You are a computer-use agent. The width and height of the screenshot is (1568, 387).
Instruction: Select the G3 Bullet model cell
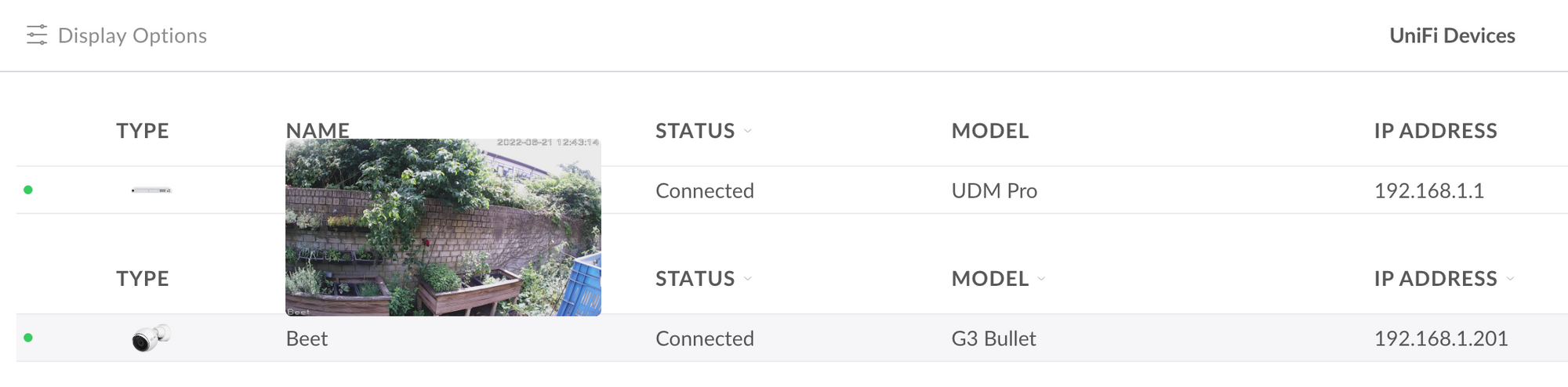point(993,338)
